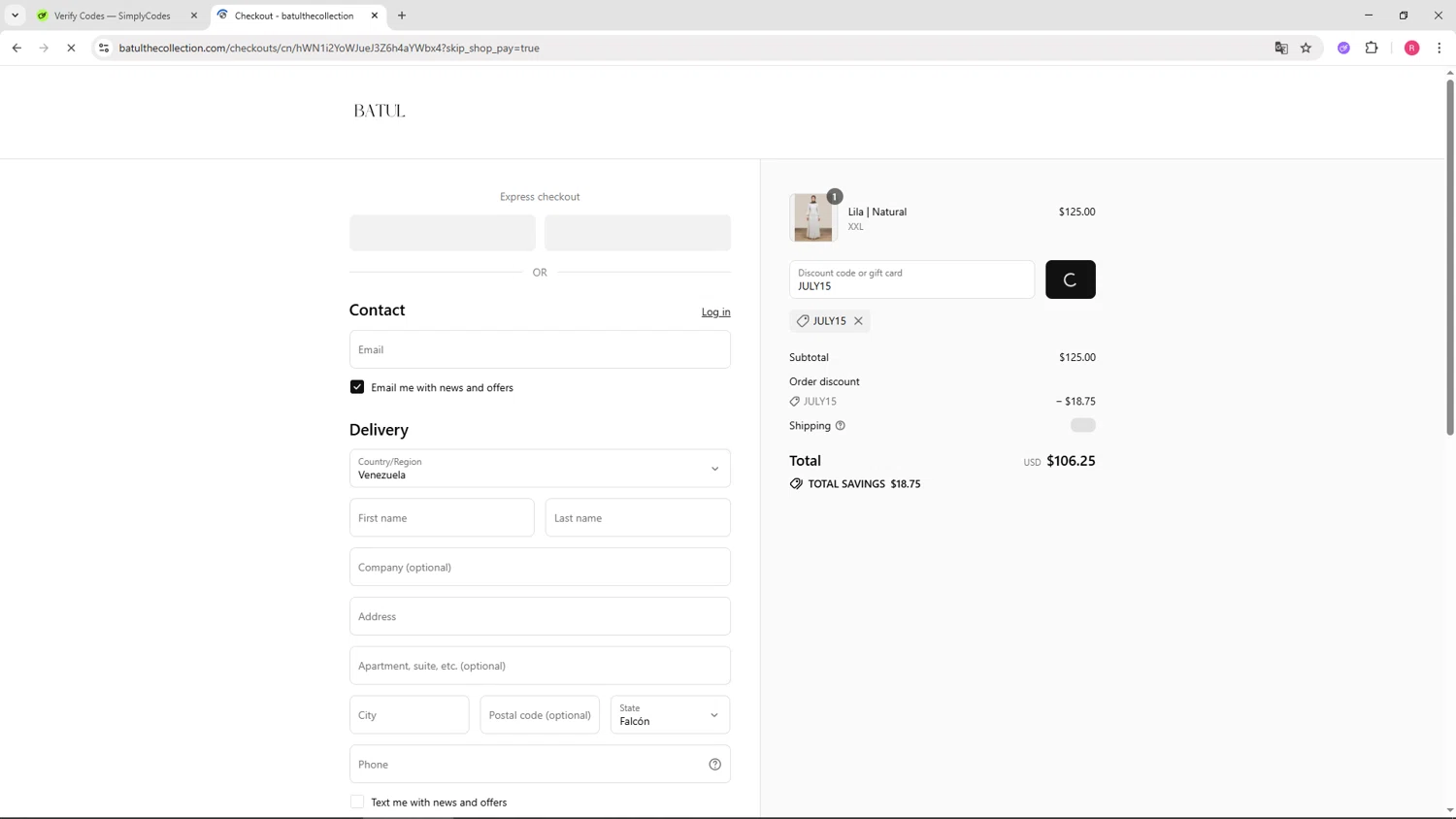The image size is (1456, 819).
Task: Click the browser back arrow
Action: (x=17, y=48)
